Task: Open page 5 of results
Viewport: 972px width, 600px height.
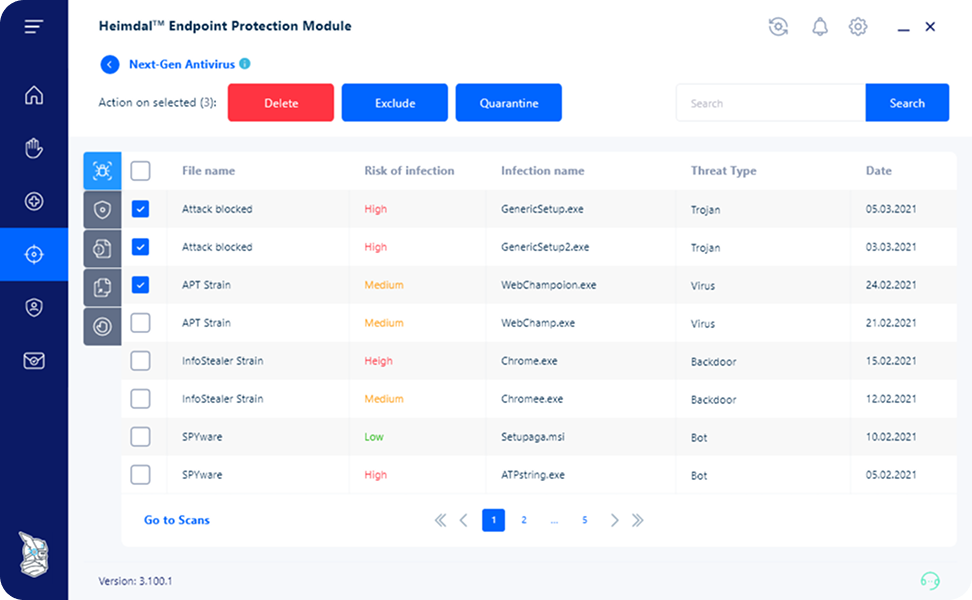Action: tap(585, 520)
